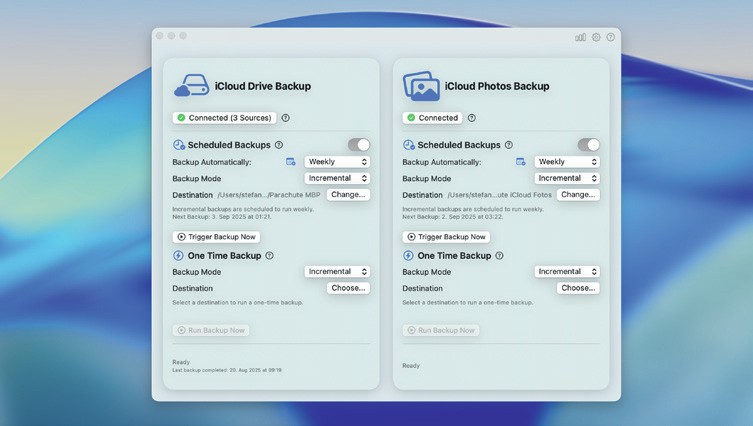This screenshot has width=753, height=426.
Task: Click the calendar schedule icon in iCloud Photos Backup
Action: [x=521, y=162]
